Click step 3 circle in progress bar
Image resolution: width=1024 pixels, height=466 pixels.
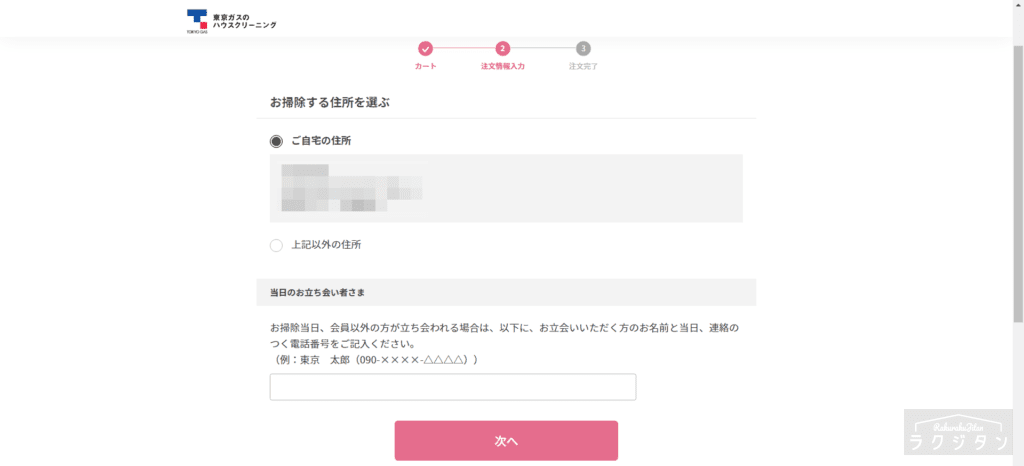click(x=583, y=49)
